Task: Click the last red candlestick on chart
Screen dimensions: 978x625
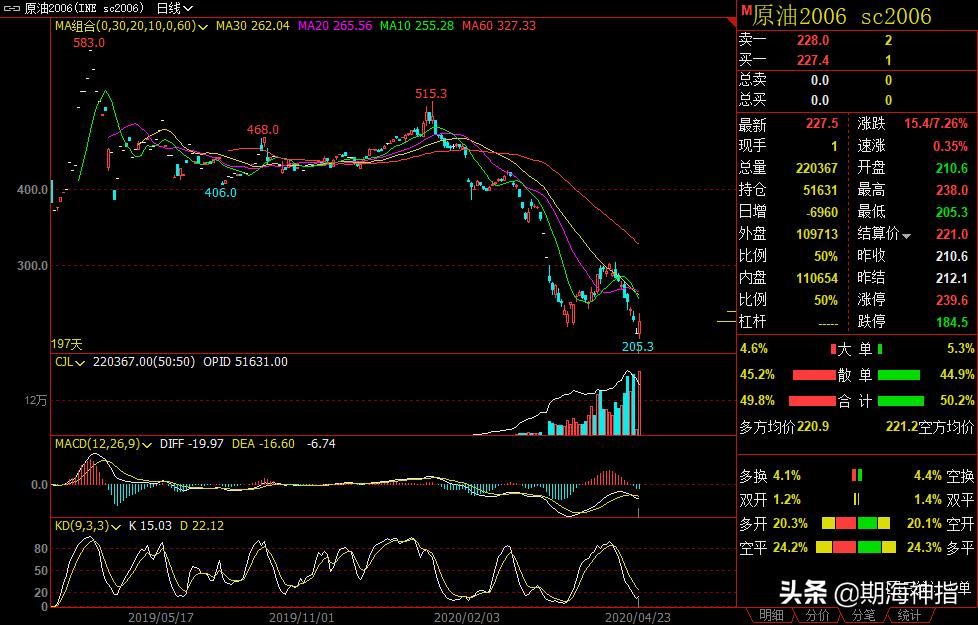Action: [639, 324]
